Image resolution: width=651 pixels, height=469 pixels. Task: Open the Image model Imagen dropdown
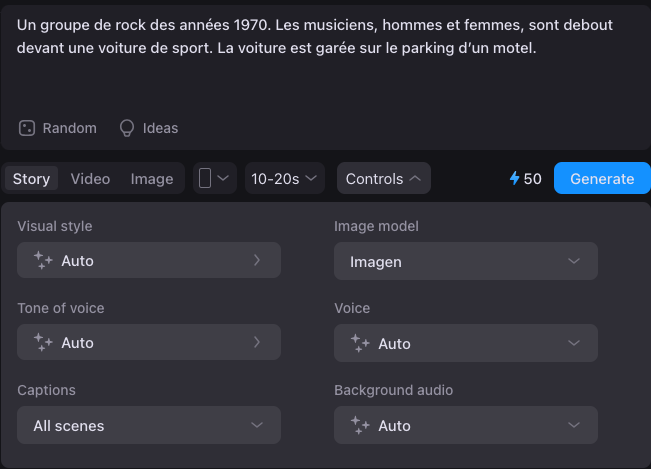pos(465,261)
